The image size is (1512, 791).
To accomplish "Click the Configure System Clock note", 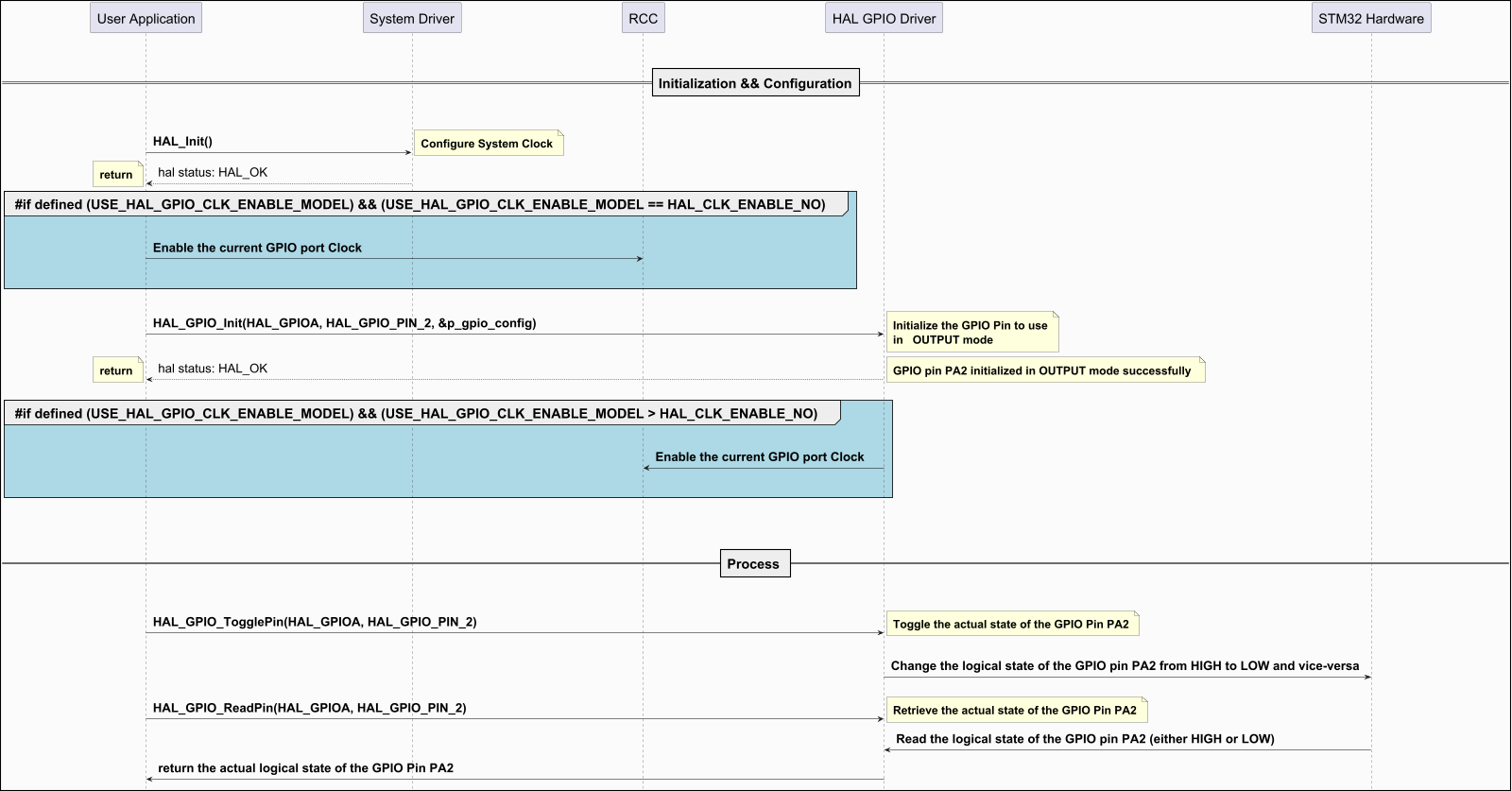I will pyautogui.click(x=489, y=144).
